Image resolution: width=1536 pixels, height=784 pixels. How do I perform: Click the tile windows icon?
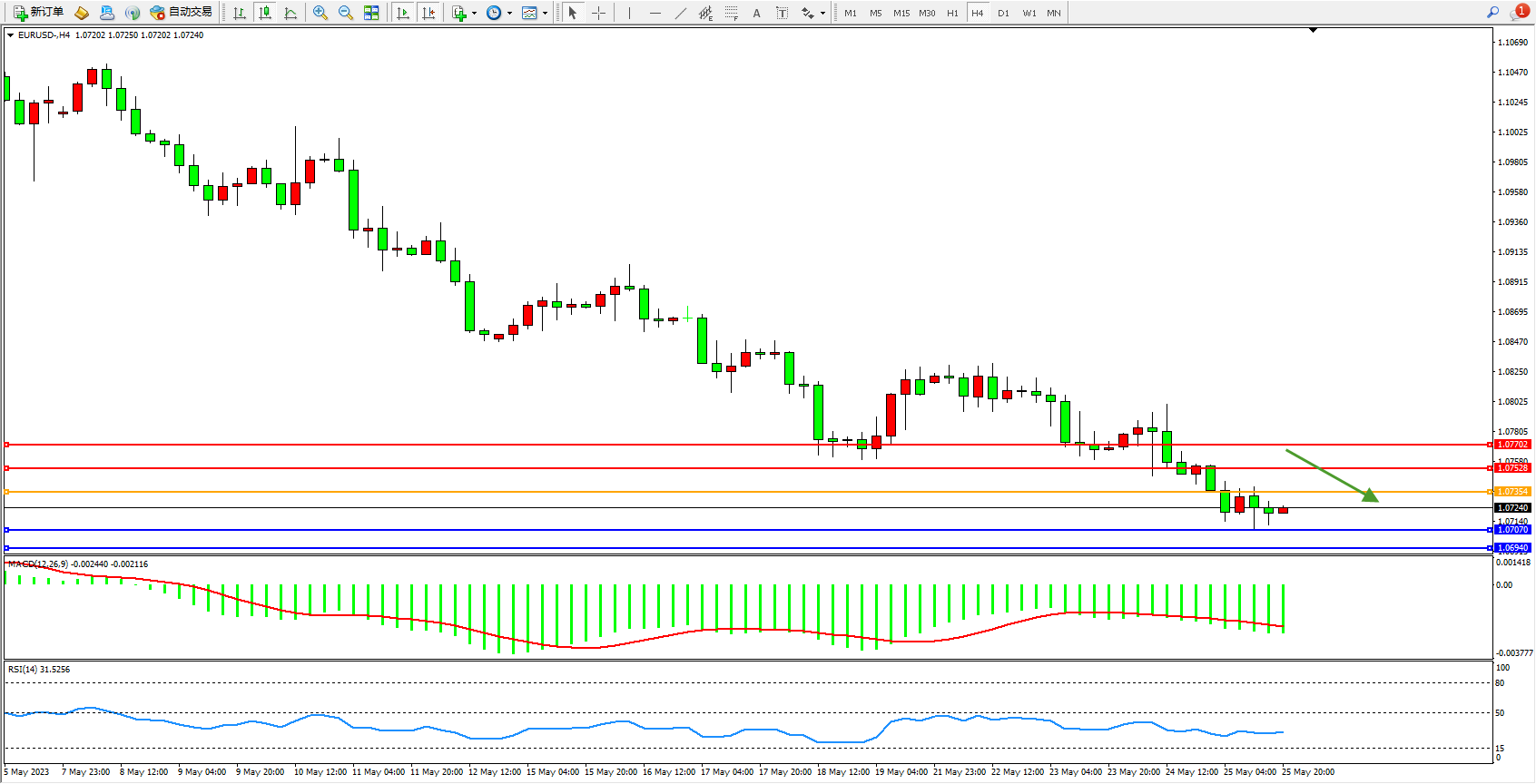371,13
